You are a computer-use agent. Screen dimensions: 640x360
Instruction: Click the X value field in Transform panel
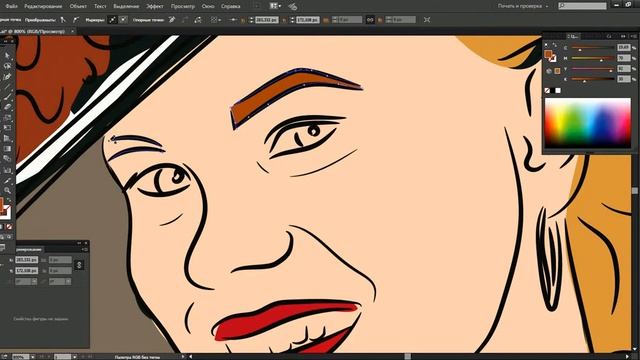click(27, 260)
